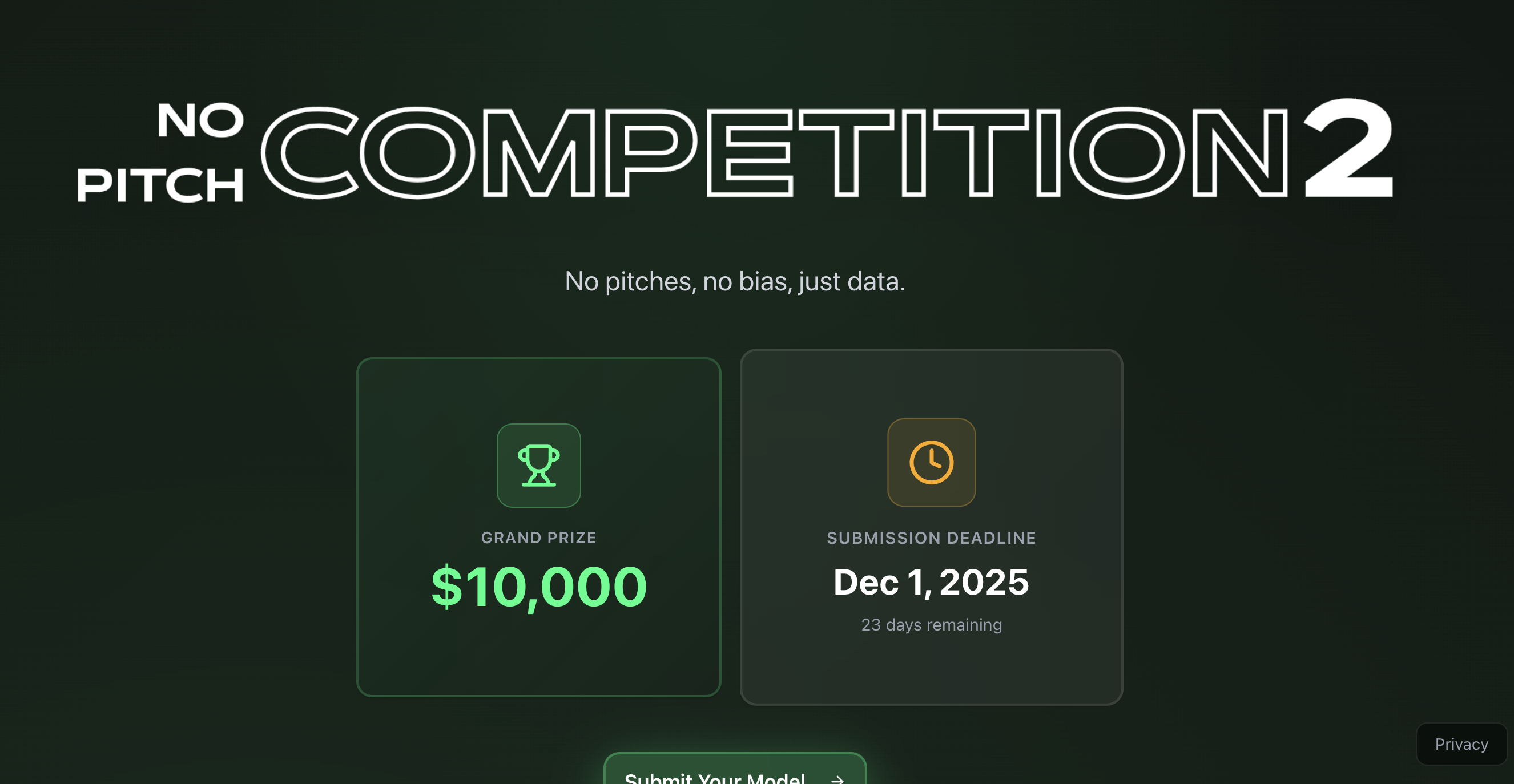The image size is (1514, 784).
Task: Click the orange clock icon
Action: point(931,462)
